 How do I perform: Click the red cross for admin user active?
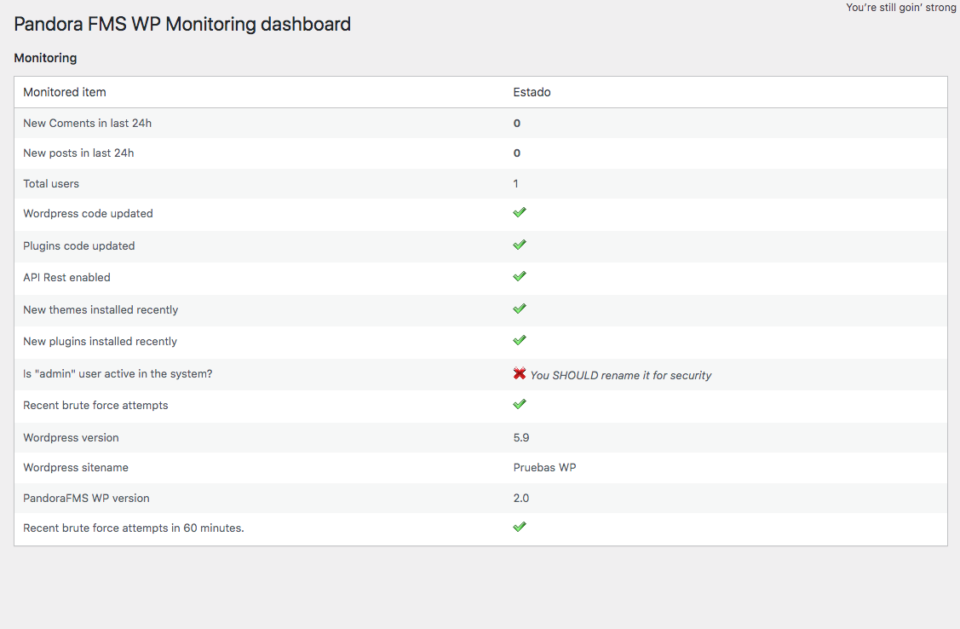(519, 373)
